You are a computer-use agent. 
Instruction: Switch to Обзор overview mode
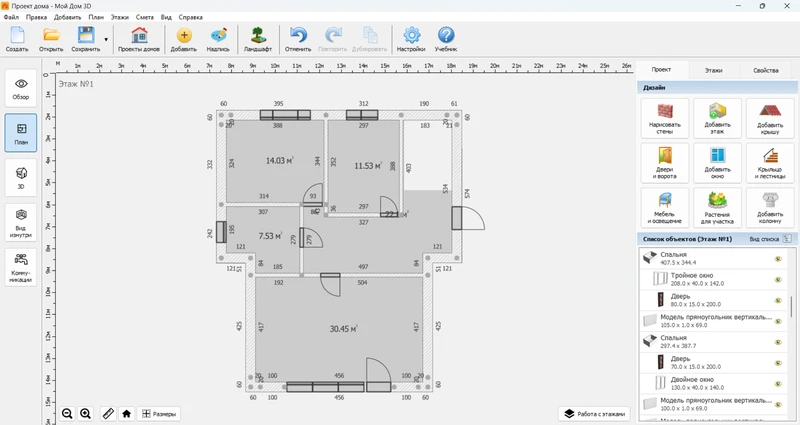tap(21, 88)
